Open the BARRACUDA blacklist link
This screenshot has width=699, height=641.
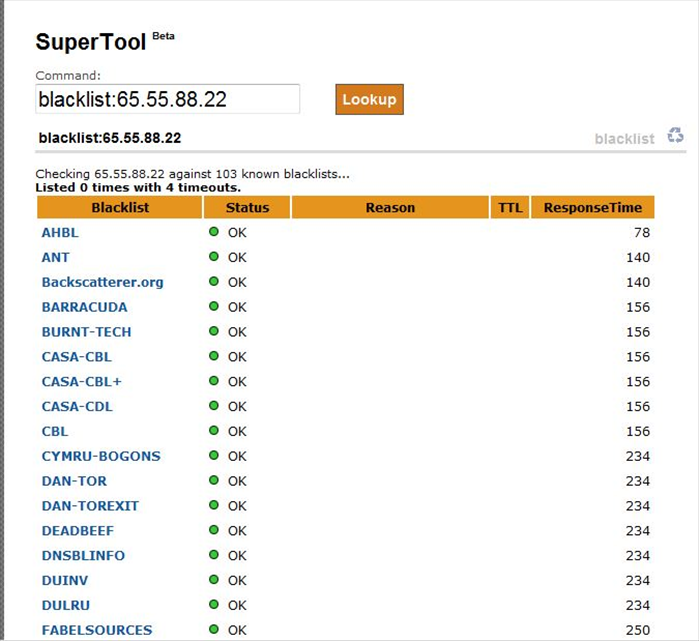click(85, 307)
